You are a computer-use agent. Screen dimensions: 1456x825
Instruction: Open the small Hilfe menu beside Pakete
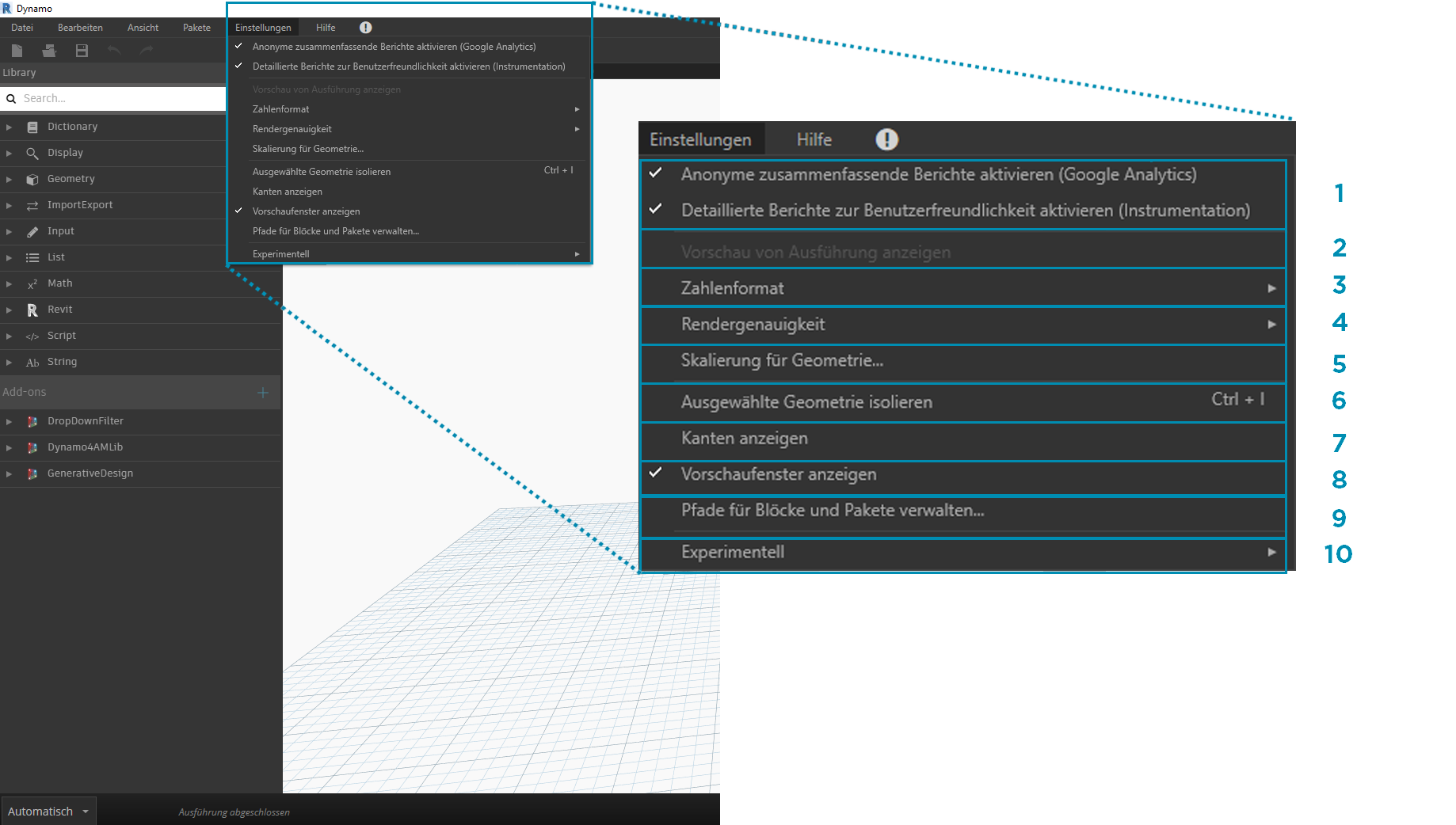[326, 28]
